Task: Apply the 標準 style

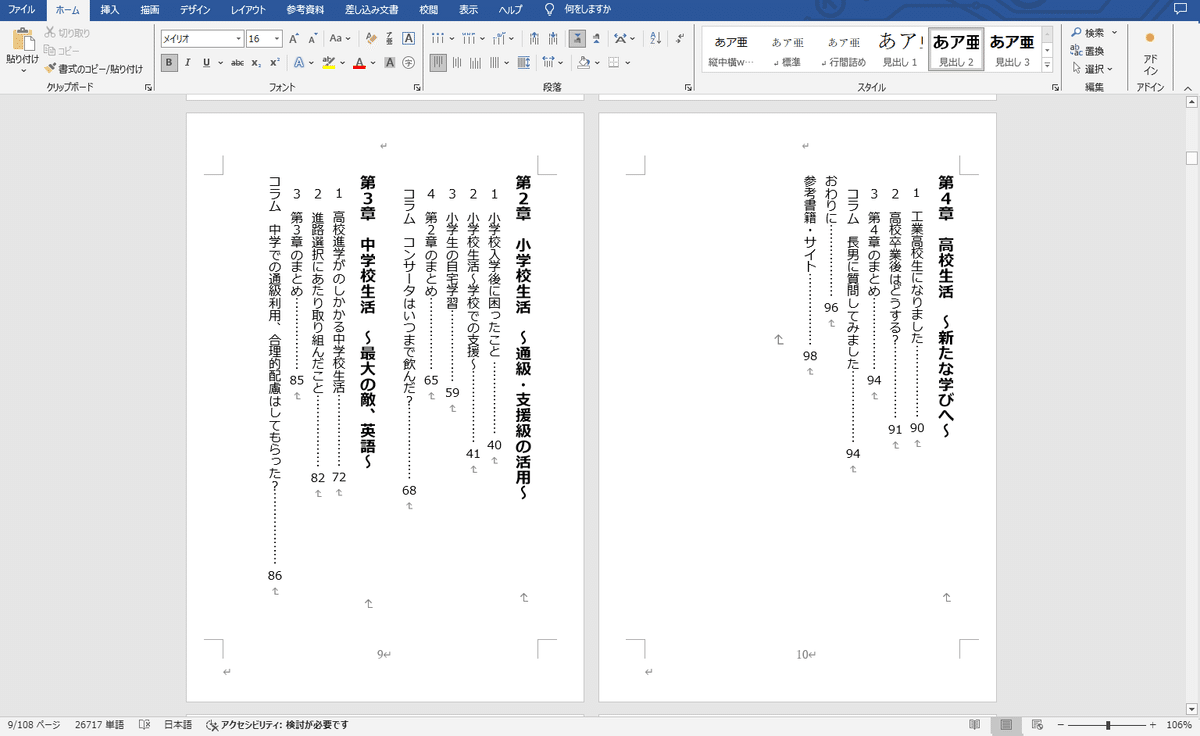Action: pos(786,49)
